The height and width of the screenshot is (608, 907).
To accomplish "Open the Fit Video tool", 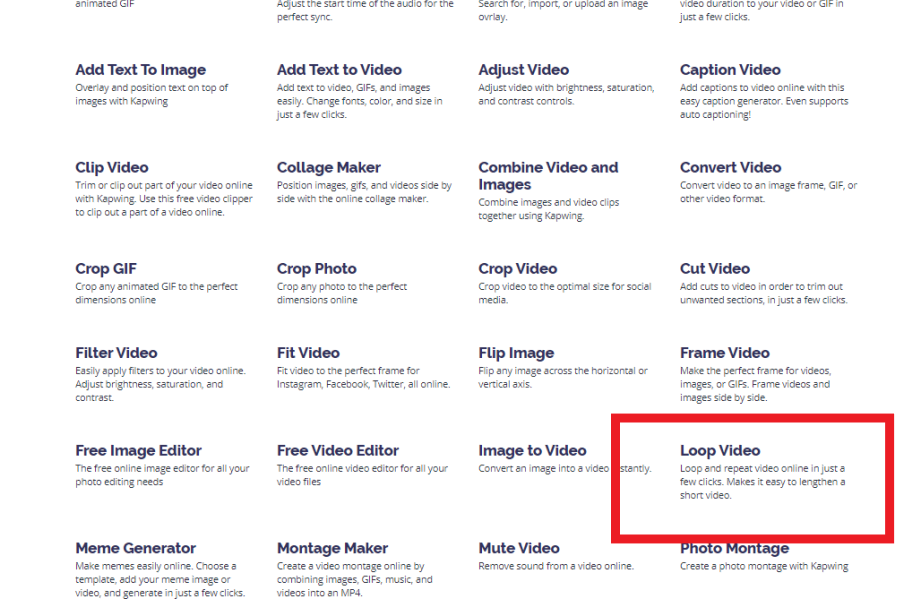I will pyautogui.click(x=309, y=352).
